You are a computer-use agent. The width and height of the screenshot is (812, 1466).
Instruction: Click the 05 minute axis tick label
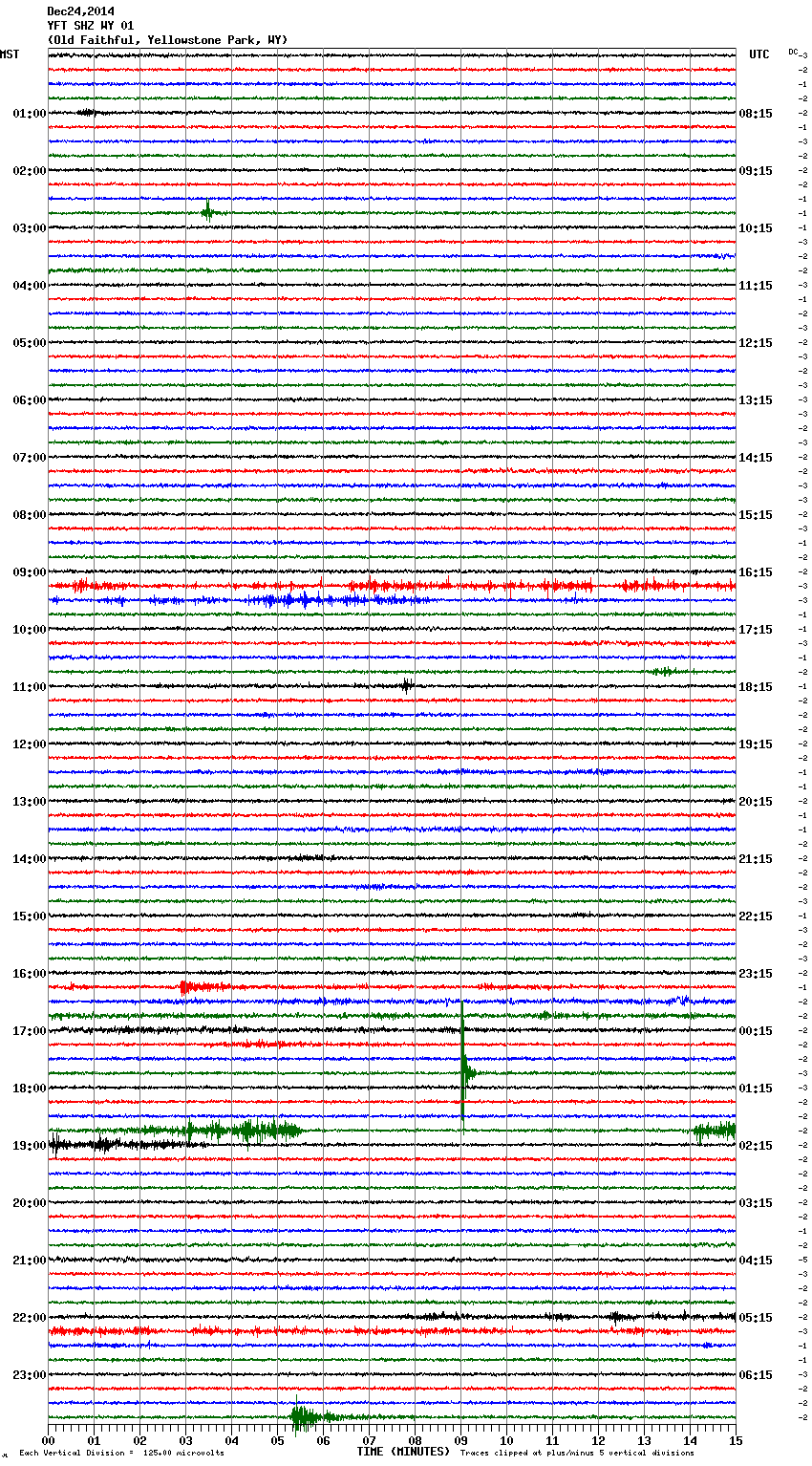click(277, 1440)
